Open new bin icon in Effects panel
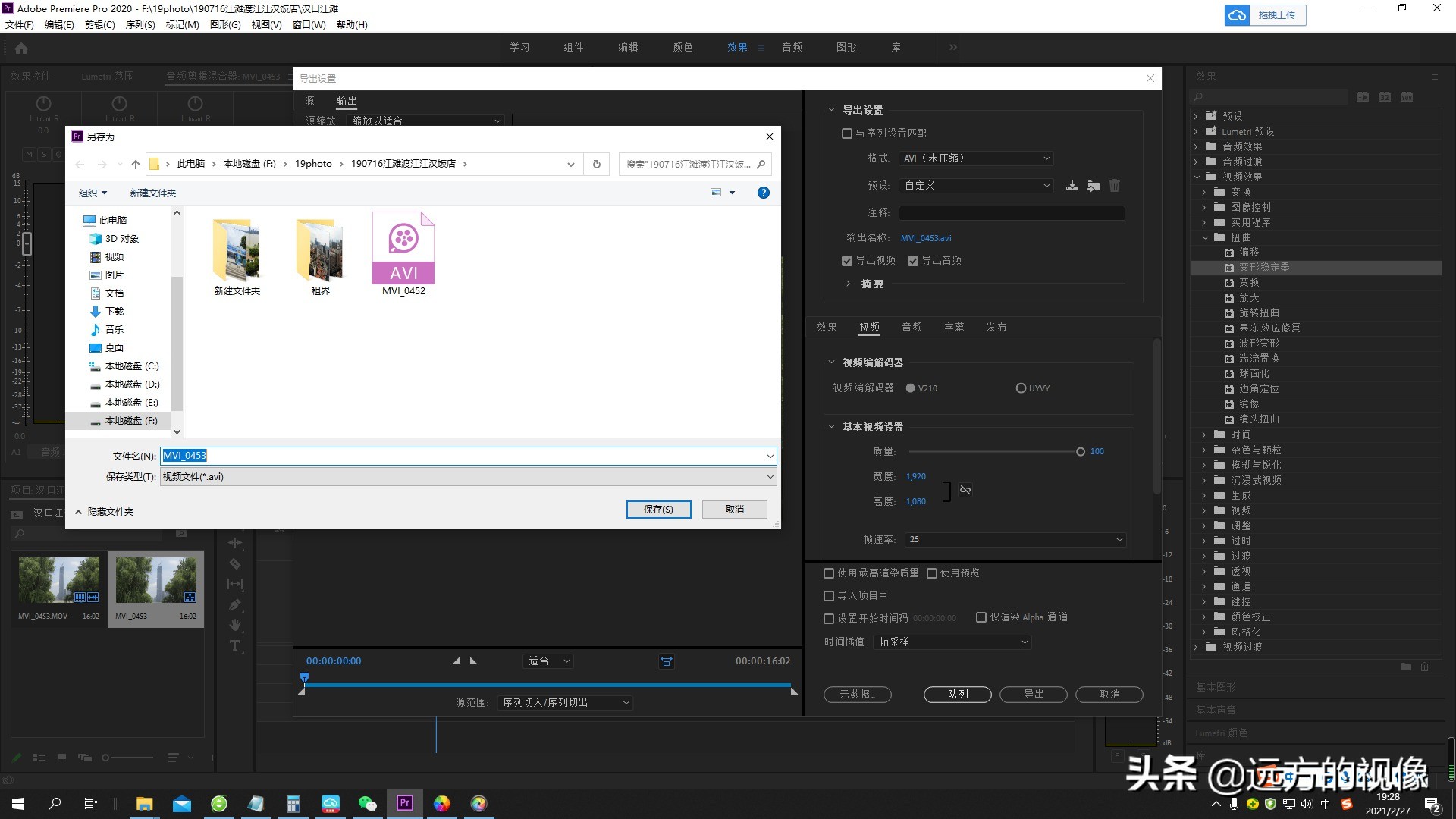The height and width of the screenshot is (819, 1456). (x=1406, y=667)
